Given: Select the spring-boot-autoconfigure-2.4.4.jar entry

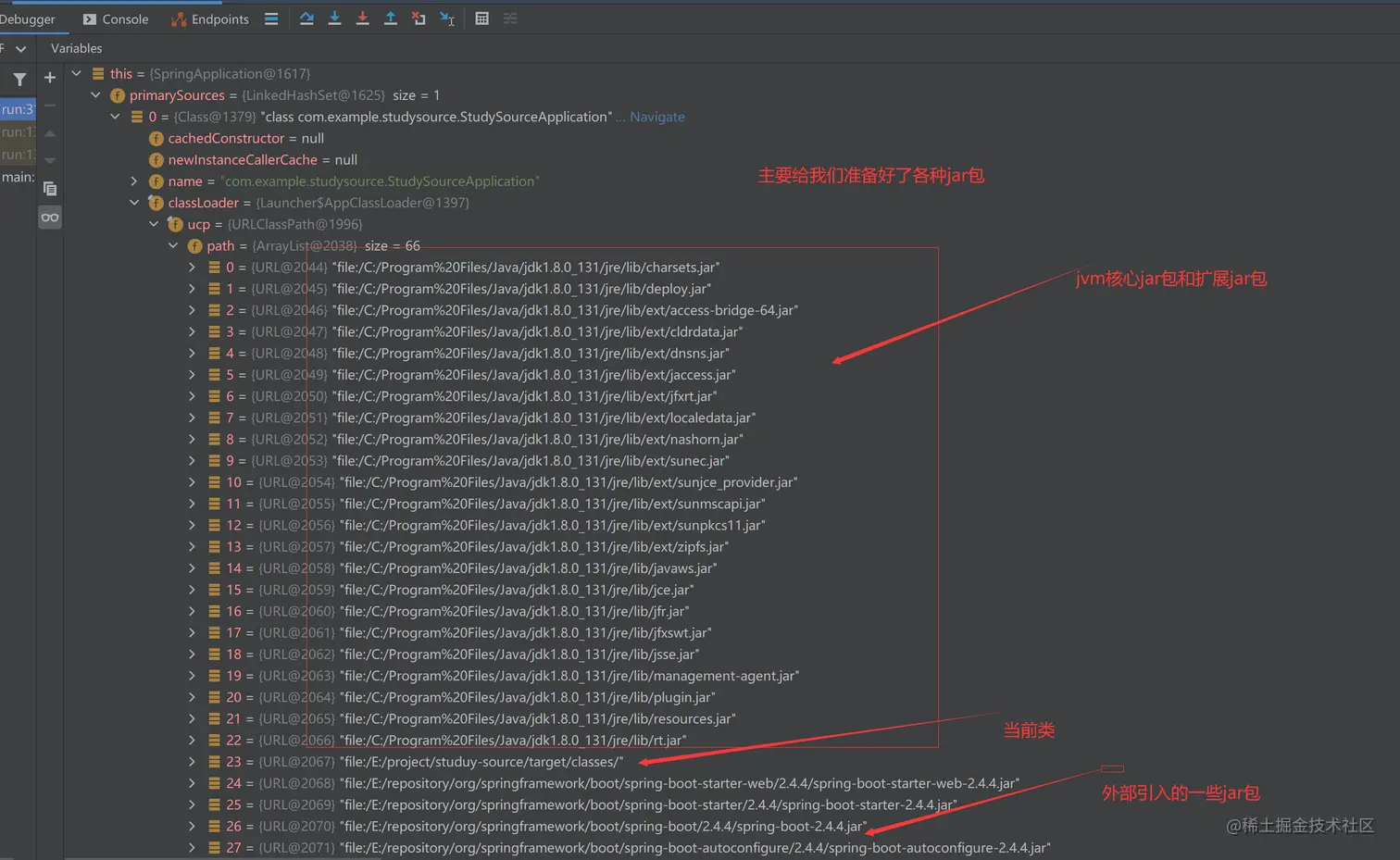Looking at the screenshot, I should (630, 848).
